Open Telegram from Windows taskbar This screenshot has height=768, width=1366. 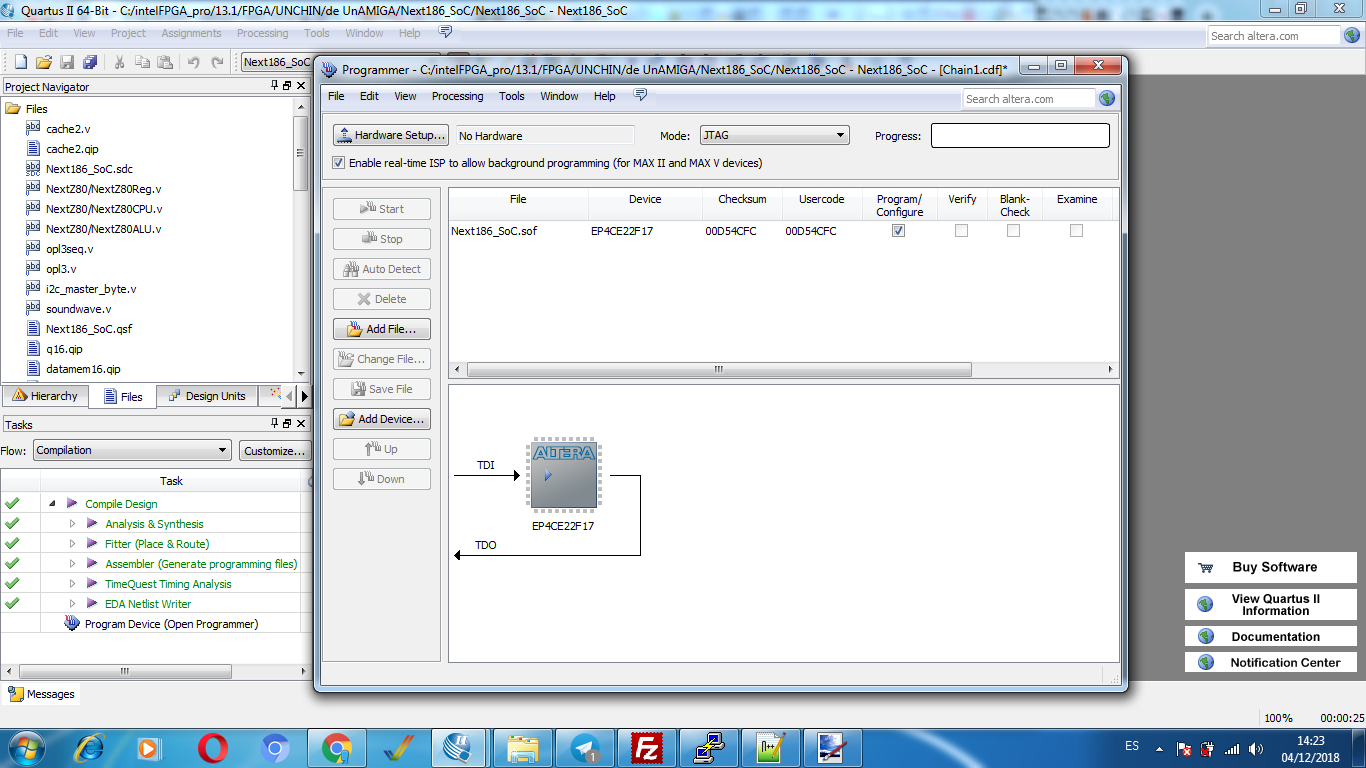pyautogui.click(x=586, y=748)
